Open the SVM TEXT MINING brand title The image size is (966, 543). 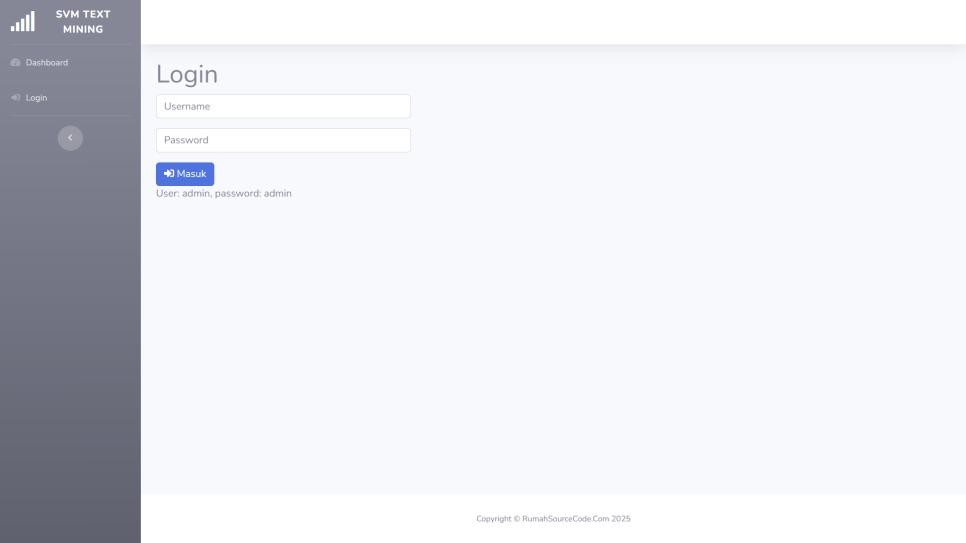point(83,21)
